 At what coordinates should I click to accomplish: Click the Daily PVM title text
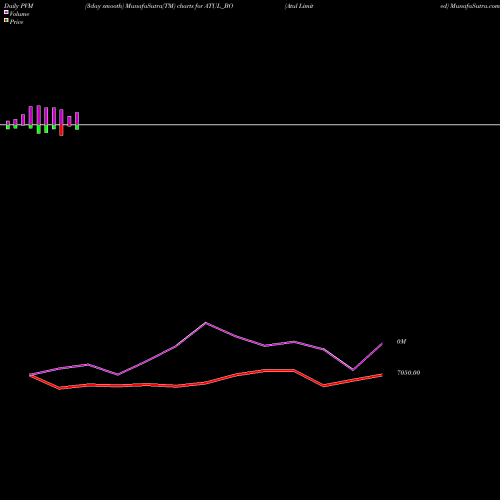(19, 6)
